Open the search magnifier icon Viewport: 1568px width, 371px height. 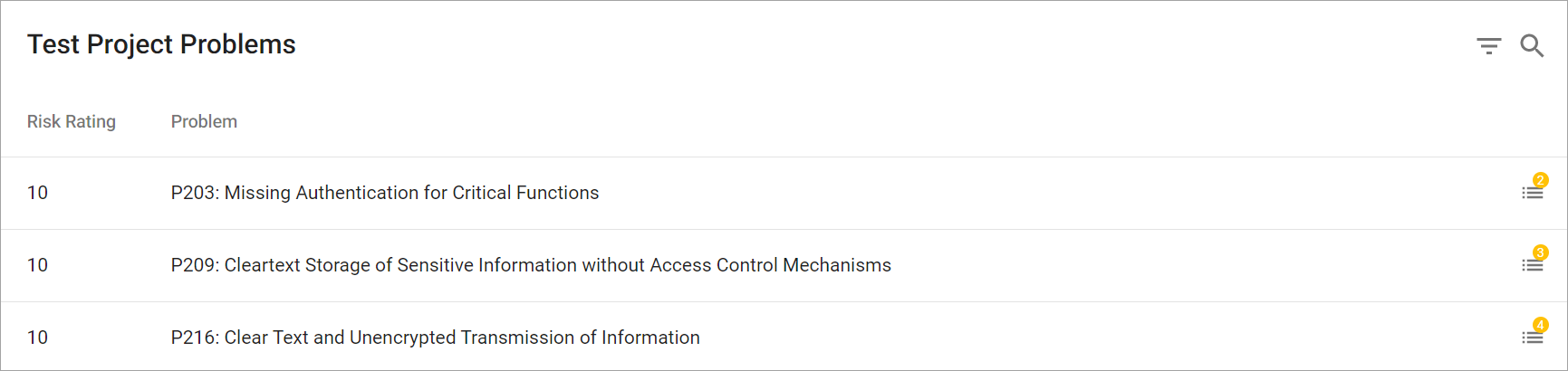click(x=1532, y=45)
